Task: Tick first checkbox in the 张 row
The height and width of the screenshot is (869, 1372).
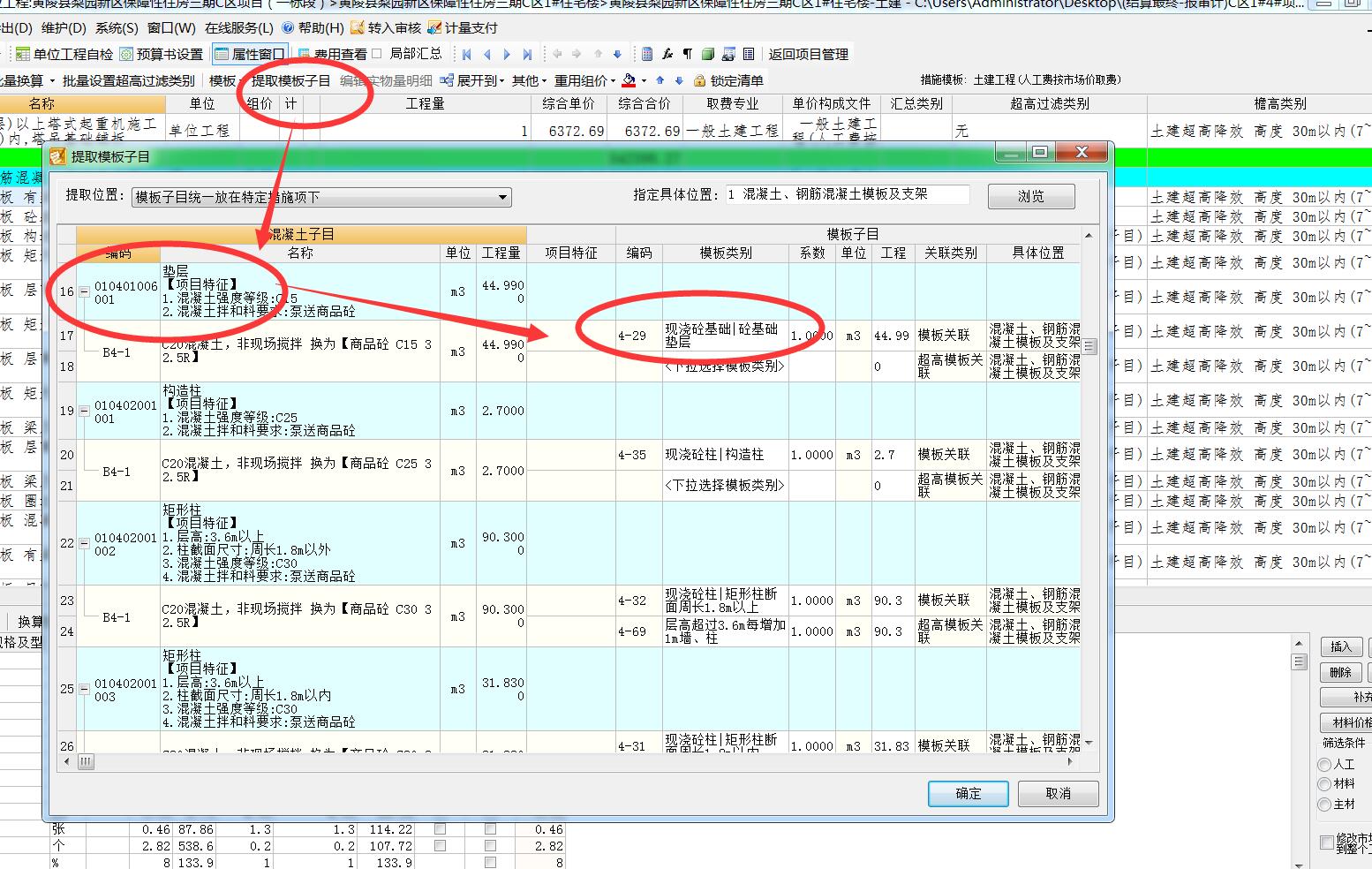Action: click(440, 829)
